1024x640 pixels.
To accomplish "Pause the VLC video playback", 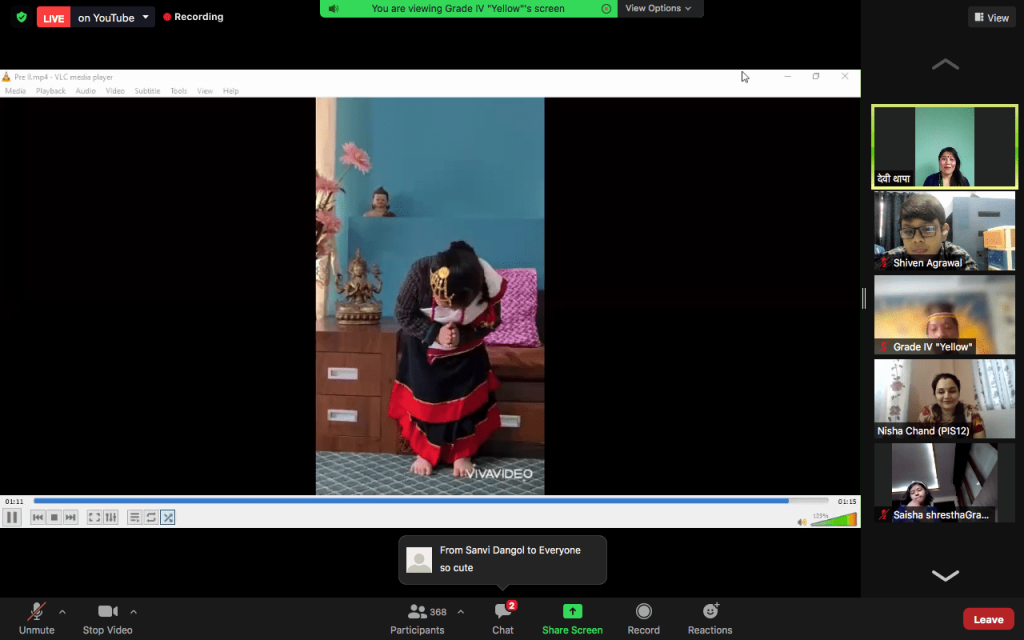I will pyautogui.click(x=12, y=517).
